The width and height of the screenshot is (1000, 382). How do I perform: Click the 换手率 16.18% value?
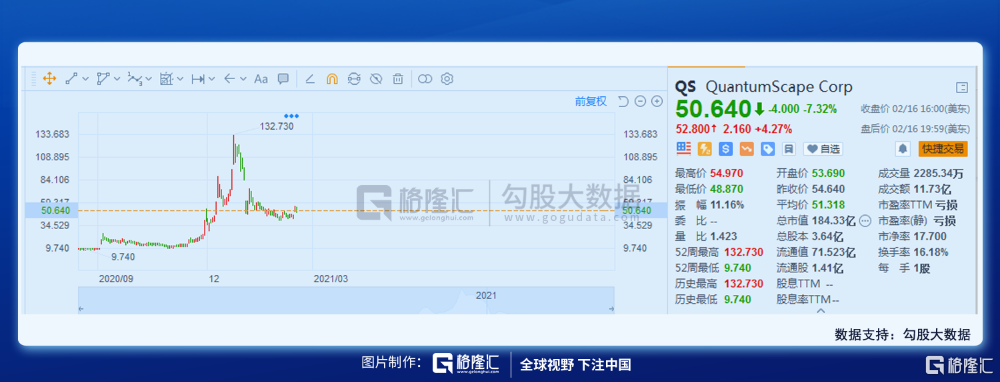[930, 252]
